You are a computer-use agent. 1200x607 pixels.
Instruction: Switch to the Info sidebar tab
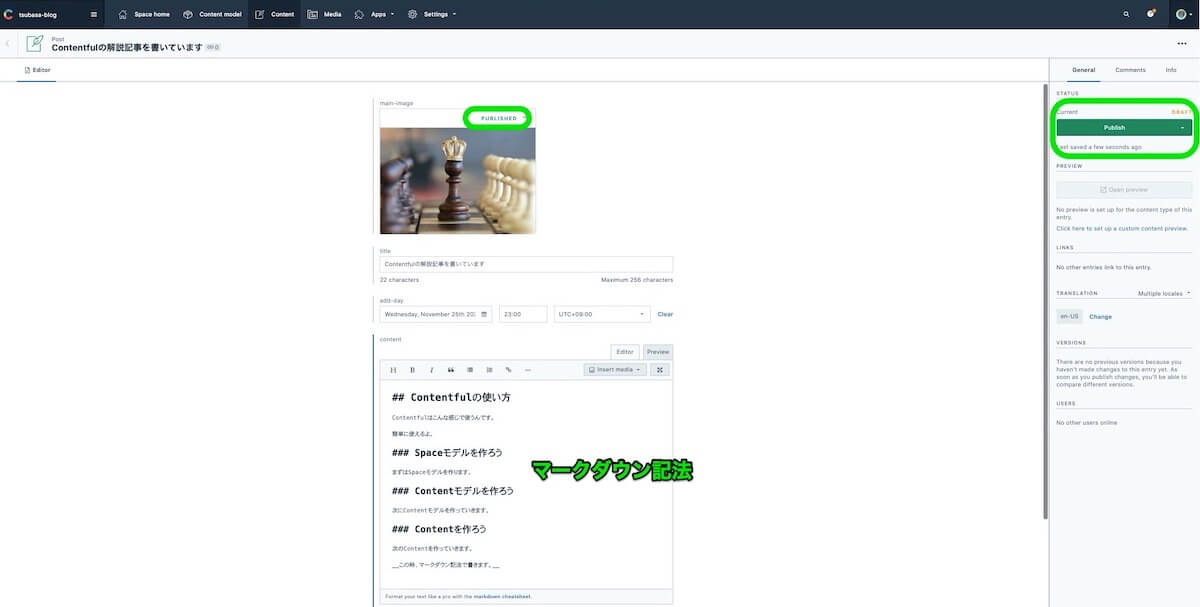[1171, 70]
